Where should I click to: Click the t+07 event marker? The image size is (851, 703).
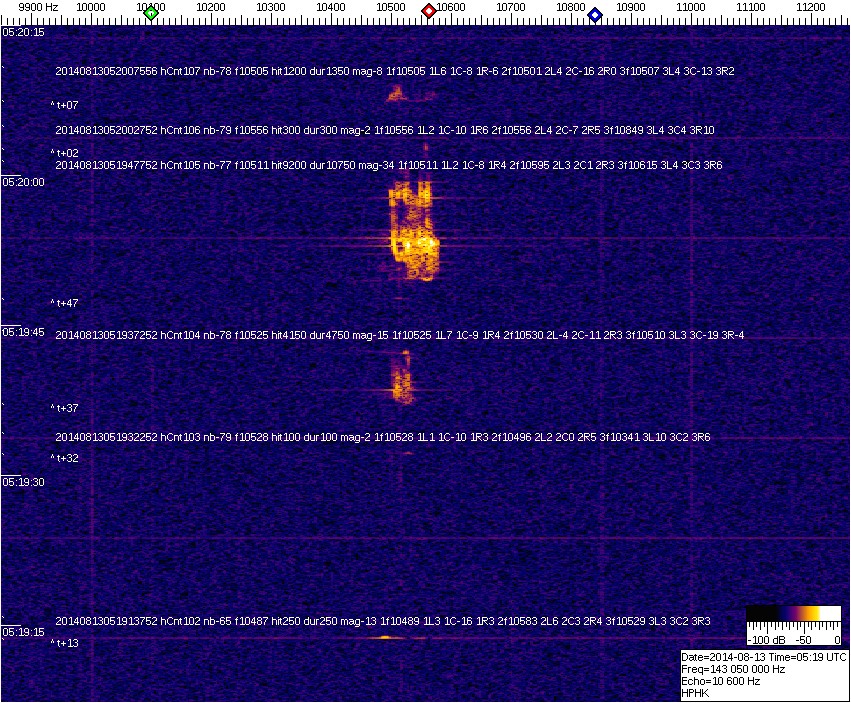(x=65, y=105)
